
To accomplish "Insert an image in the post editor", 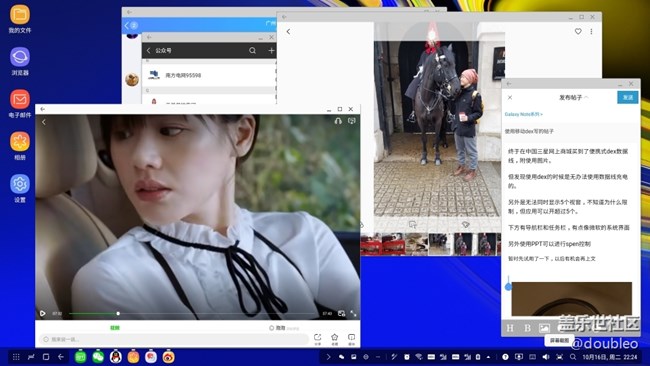I will (544, 328).
